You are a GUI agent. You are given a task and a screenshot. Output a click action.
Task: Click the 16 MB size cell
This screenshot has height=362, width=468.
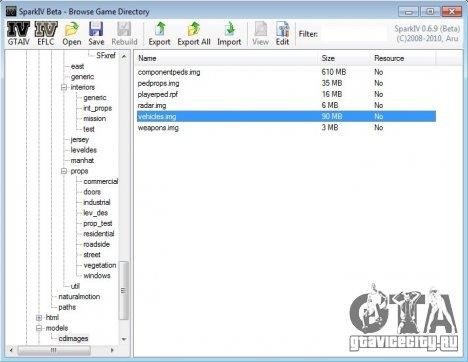click(332, 94)
